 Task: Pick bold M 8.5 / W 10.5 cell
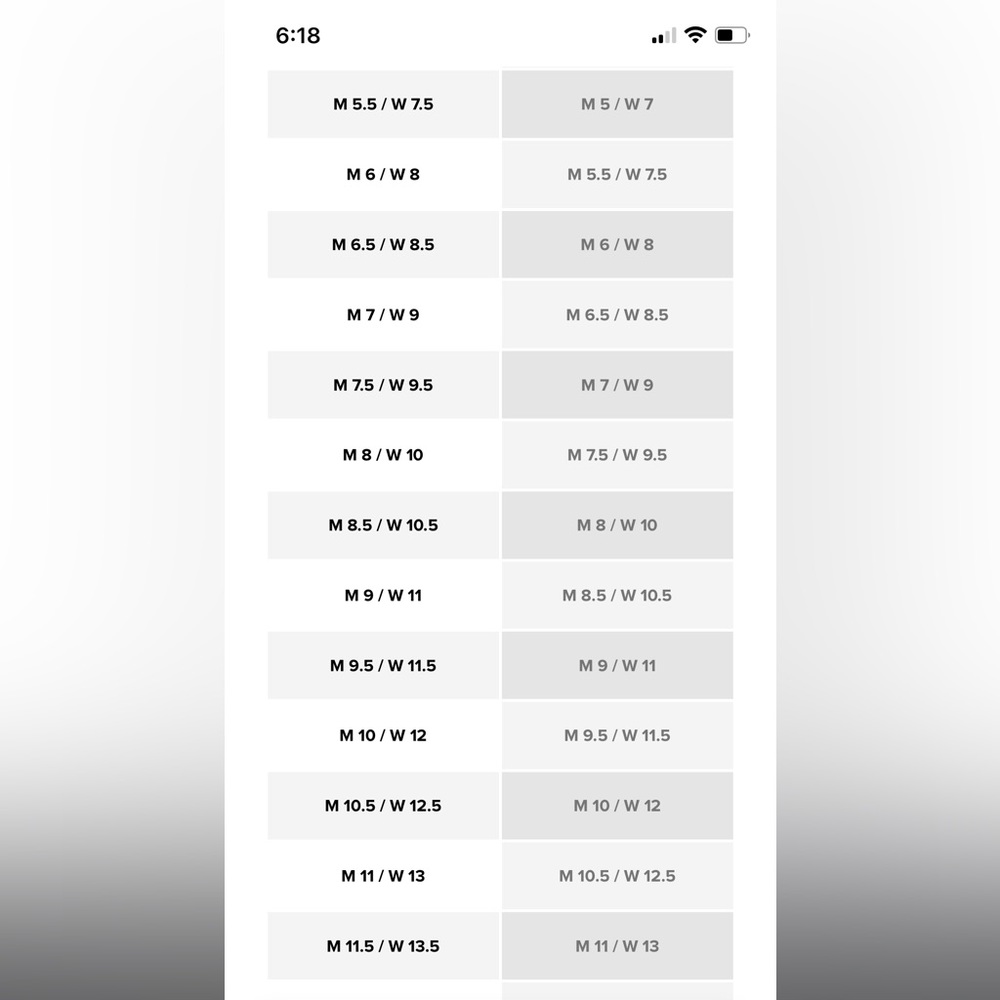[x=383, y=525]
